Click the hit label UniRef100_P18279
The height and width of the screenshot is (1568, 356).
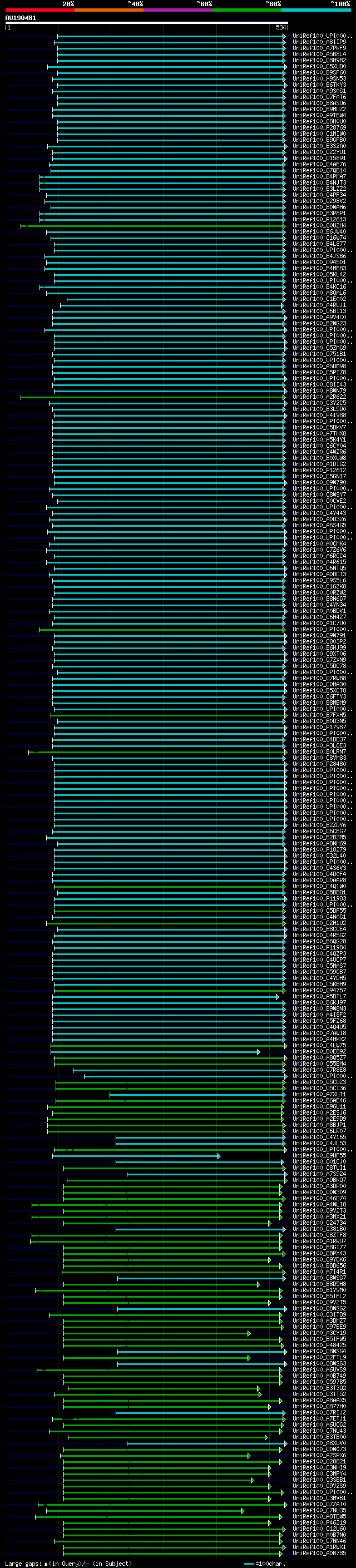(319, 849)
